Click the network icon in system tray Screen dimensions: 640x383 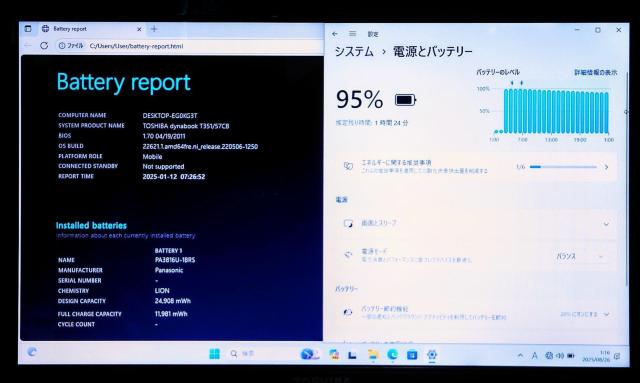(x=549, y=356)
